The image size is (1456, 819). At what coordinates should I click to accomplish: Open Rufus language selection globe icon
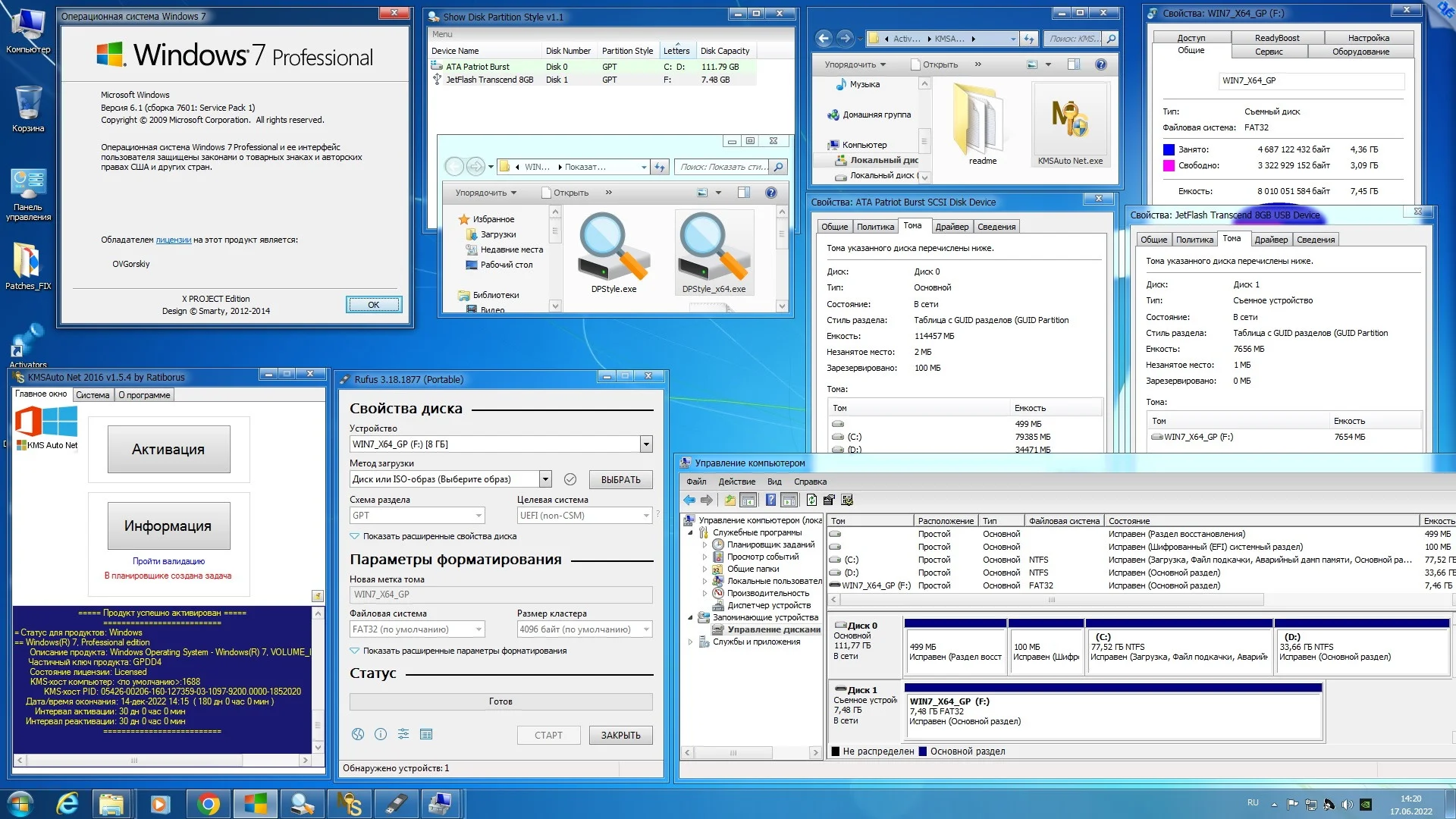coord(358,734)
